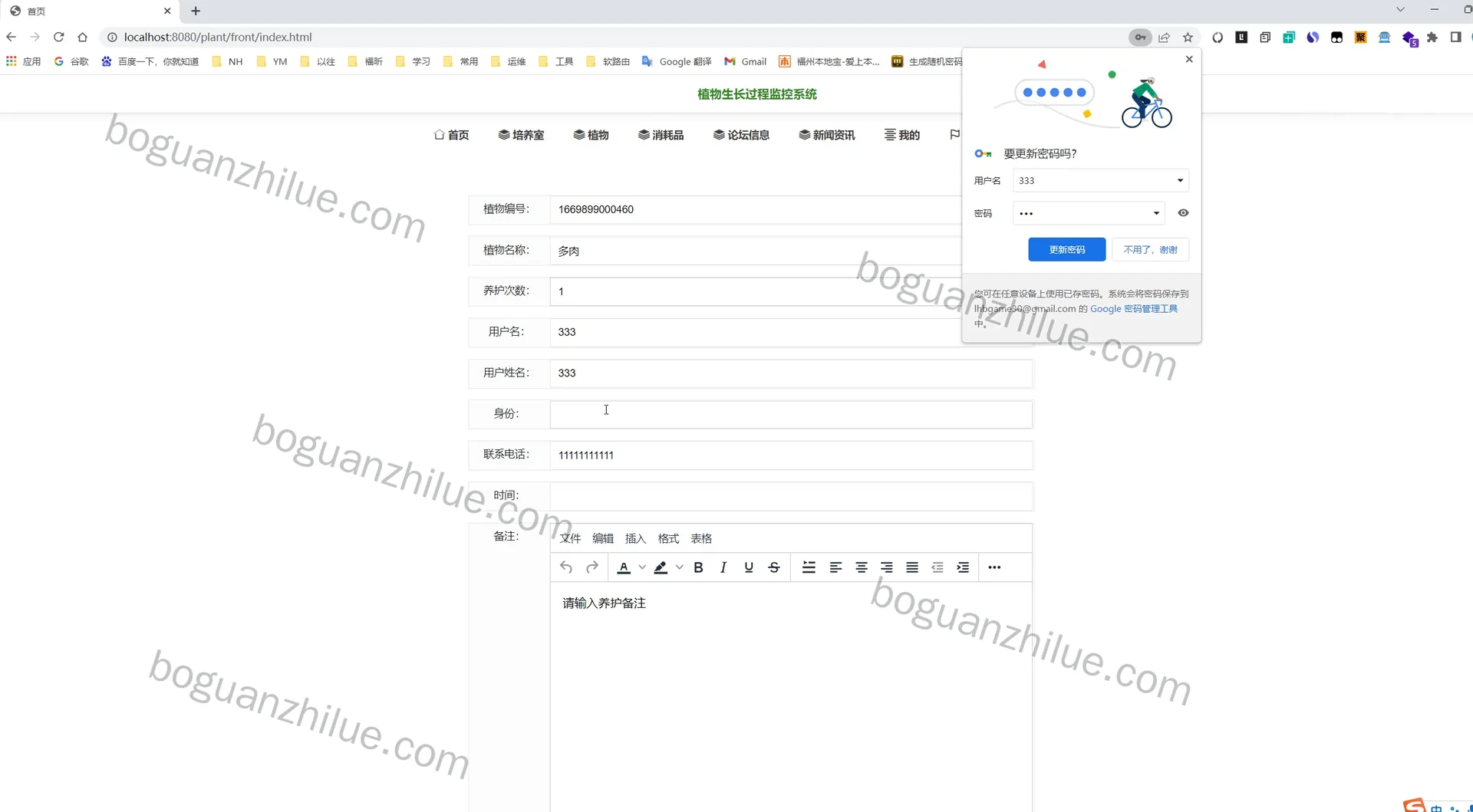This screenshot has height=812, width=1473.
Task: Bookmark this page with the star icon
Action: coord(1188,37)
